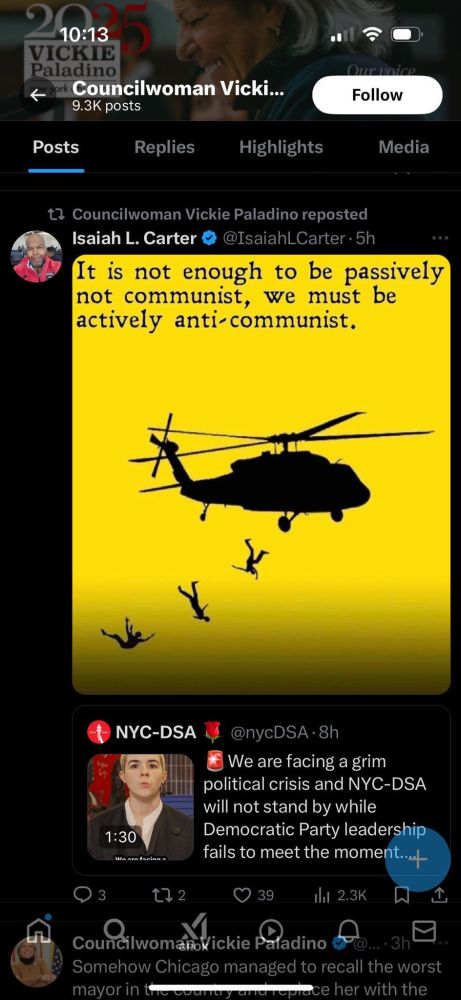The image size is (461, 1000).
Task: Switch to the Highlights tab
Action: (281, 147)
